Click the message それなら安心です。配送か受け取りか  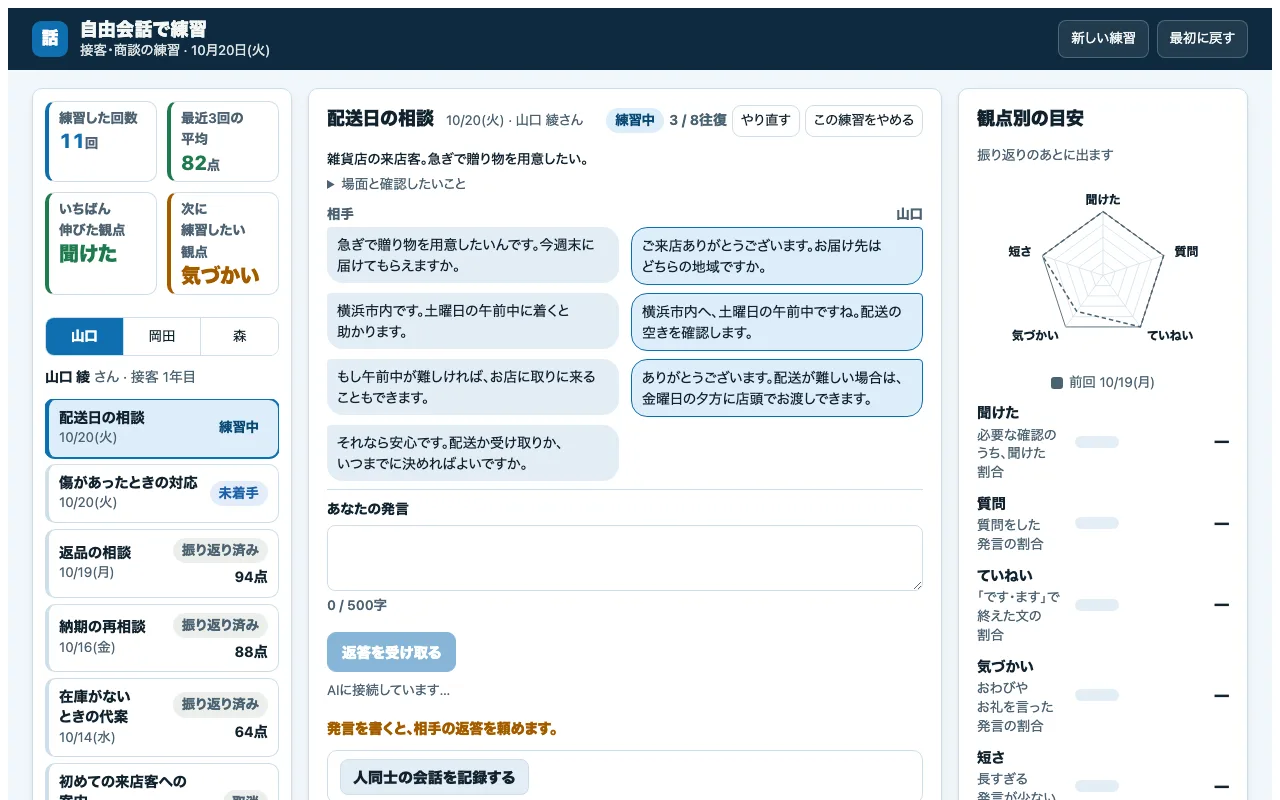coord(473,453)
